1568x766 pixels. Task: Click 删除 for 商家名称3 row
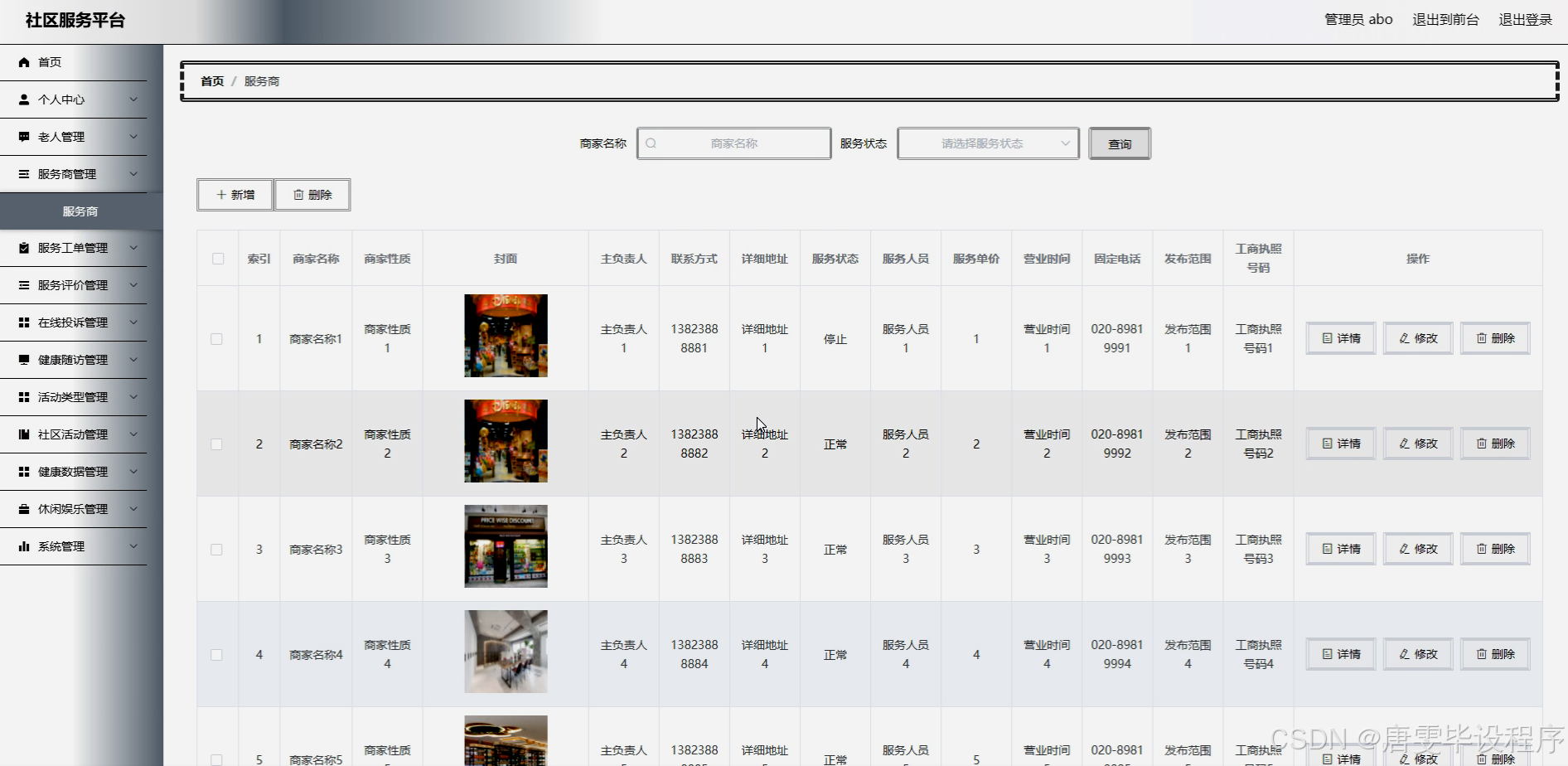click(1495, 549)
